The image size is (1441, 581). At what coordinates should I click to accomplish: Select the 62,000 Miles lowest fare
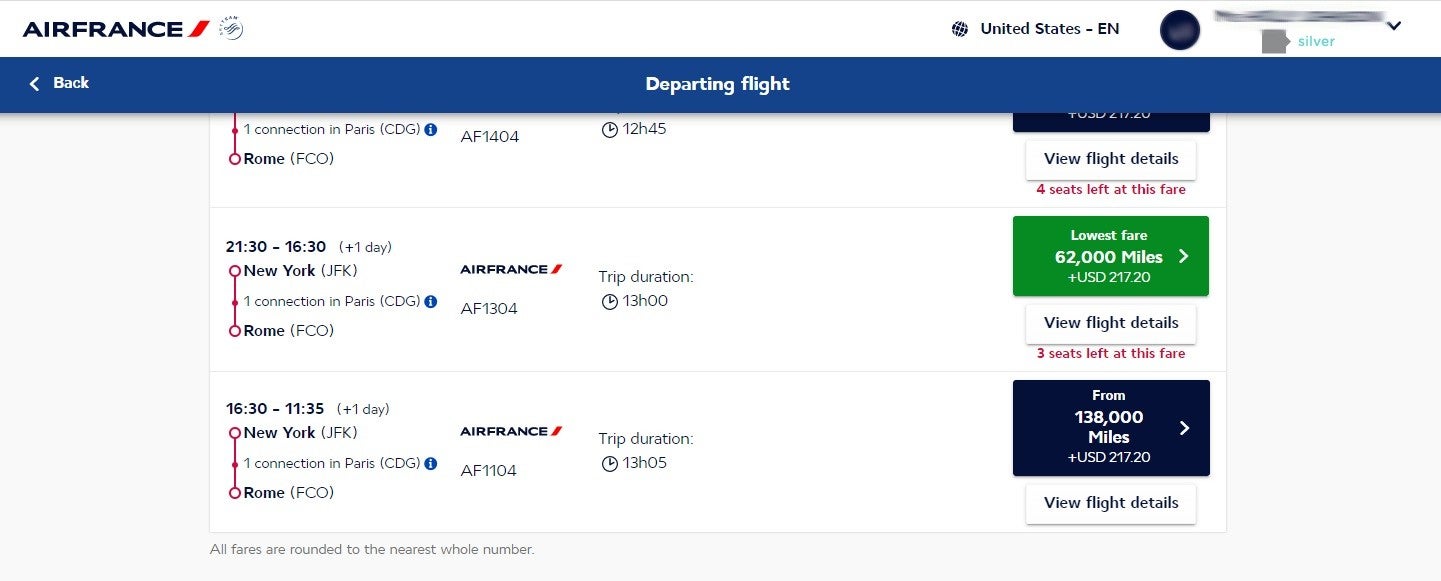1110,256
